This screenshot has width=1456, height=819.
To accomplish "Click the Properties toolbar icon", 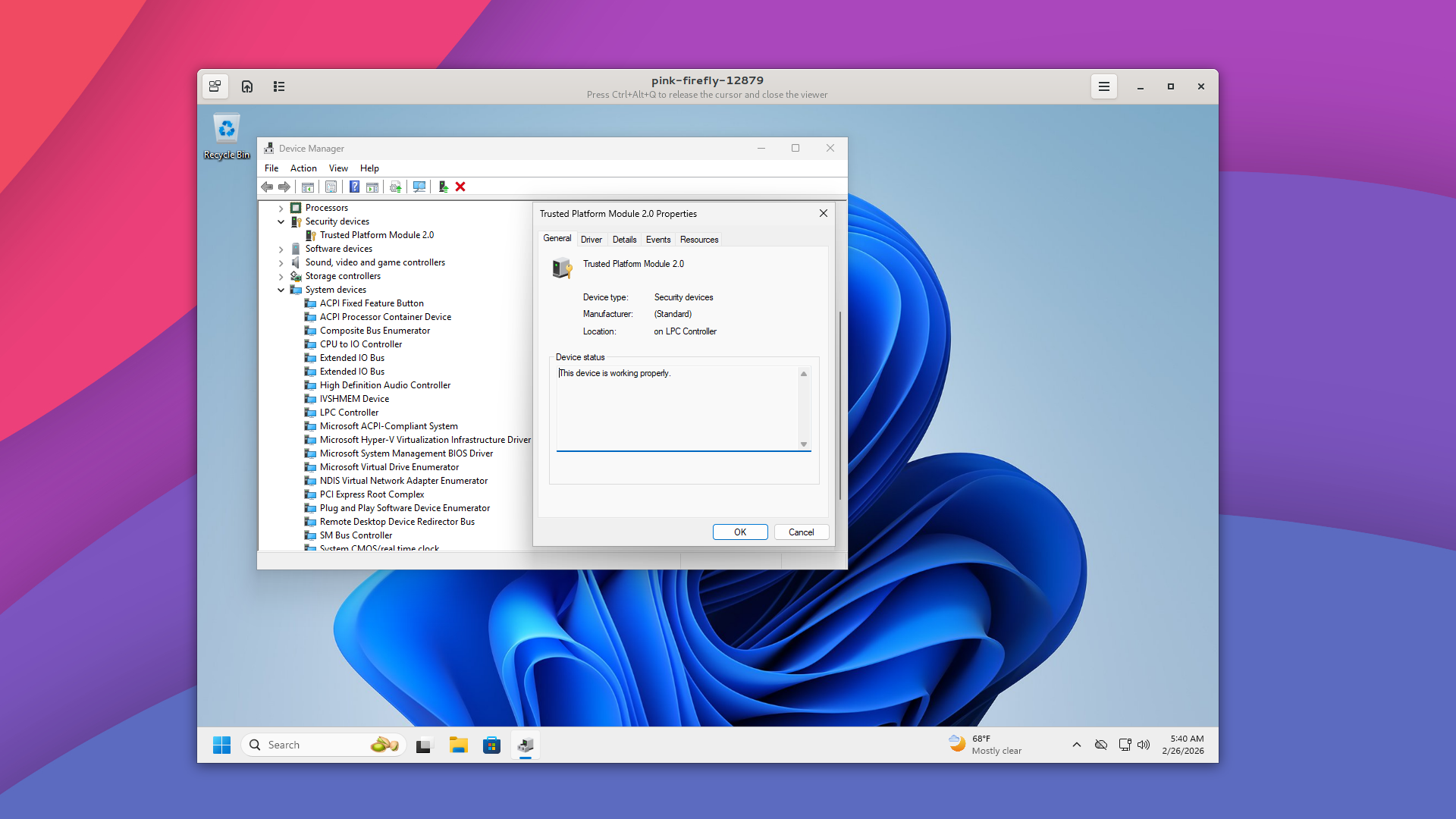I will [331, 187].
